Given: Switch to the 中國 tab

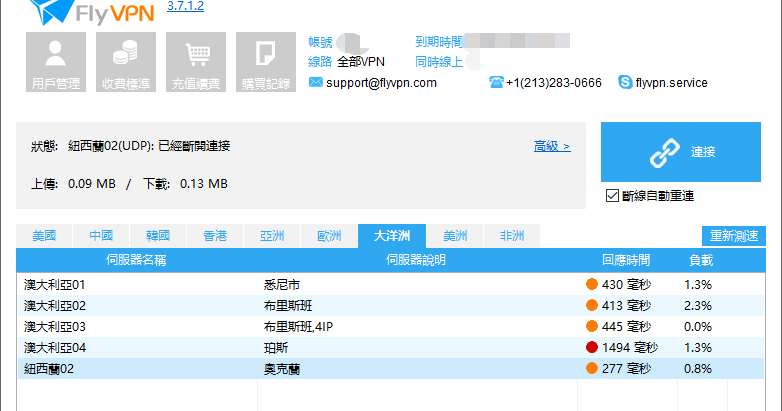Looking at the screenshot, I should click(101, 236).
